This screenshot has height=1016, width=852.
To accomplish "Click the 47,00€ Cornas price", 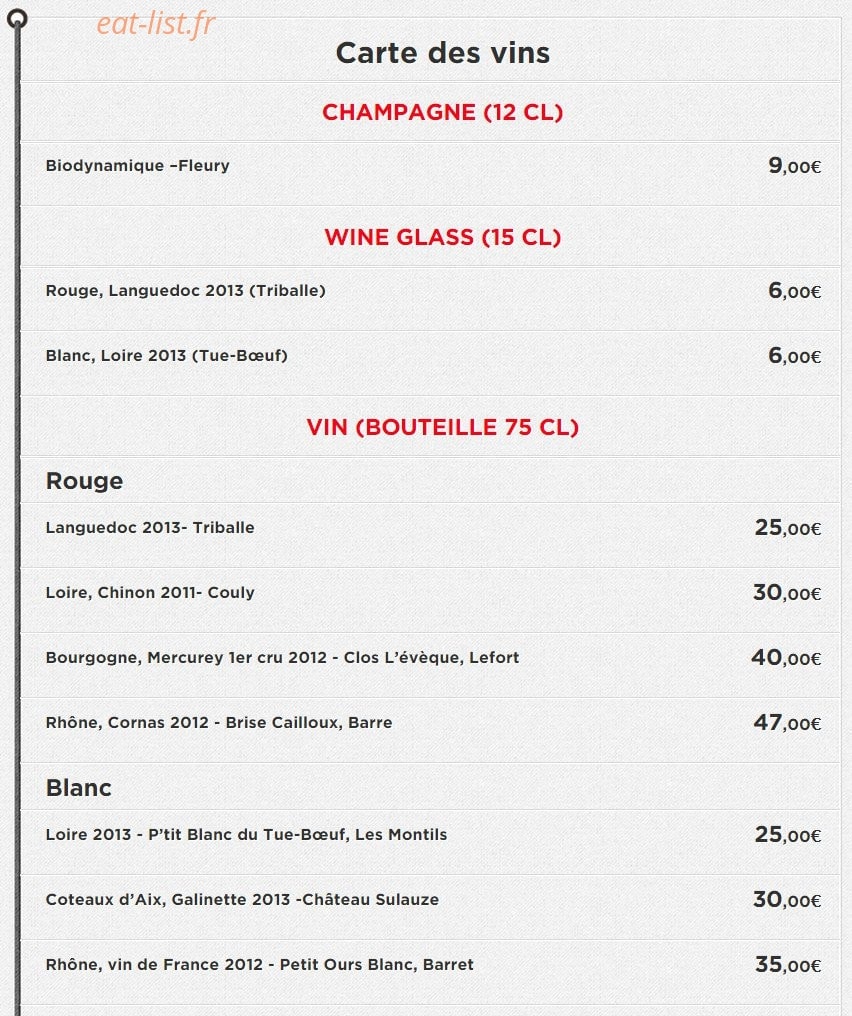I will pos(787,722).
